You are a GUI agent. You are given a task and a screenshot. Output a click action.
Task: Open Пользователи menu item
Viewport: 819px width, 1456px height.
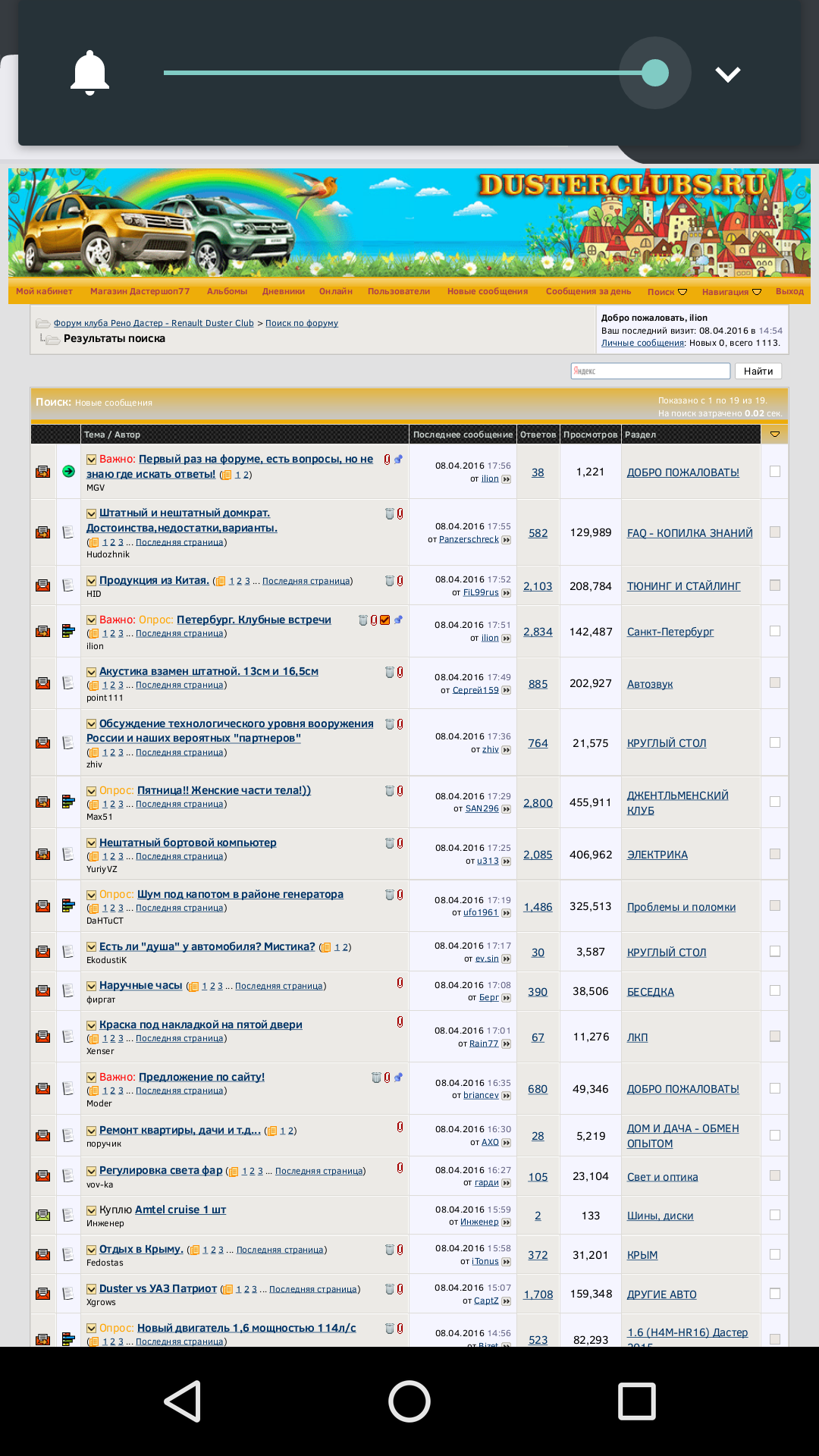click(399, 291)
